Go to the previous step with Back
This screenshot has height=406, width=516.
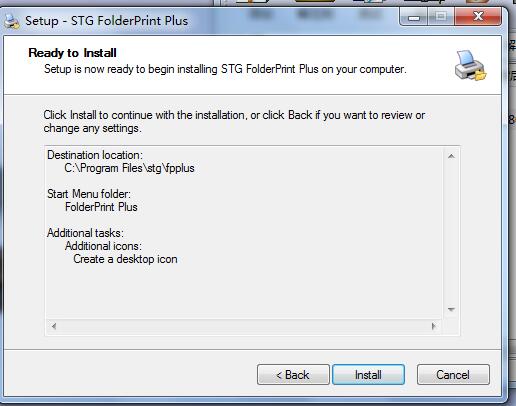293,375
